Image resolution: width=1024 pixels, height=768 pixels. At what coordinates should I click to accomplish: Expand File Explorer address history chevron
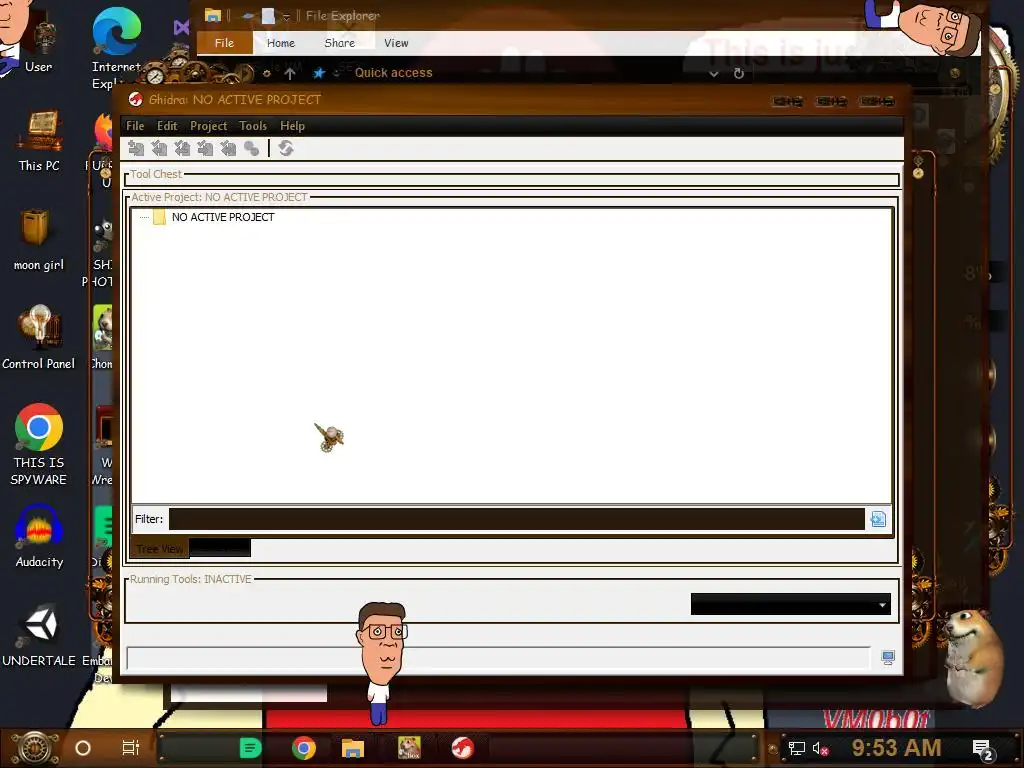click(714, 74)
